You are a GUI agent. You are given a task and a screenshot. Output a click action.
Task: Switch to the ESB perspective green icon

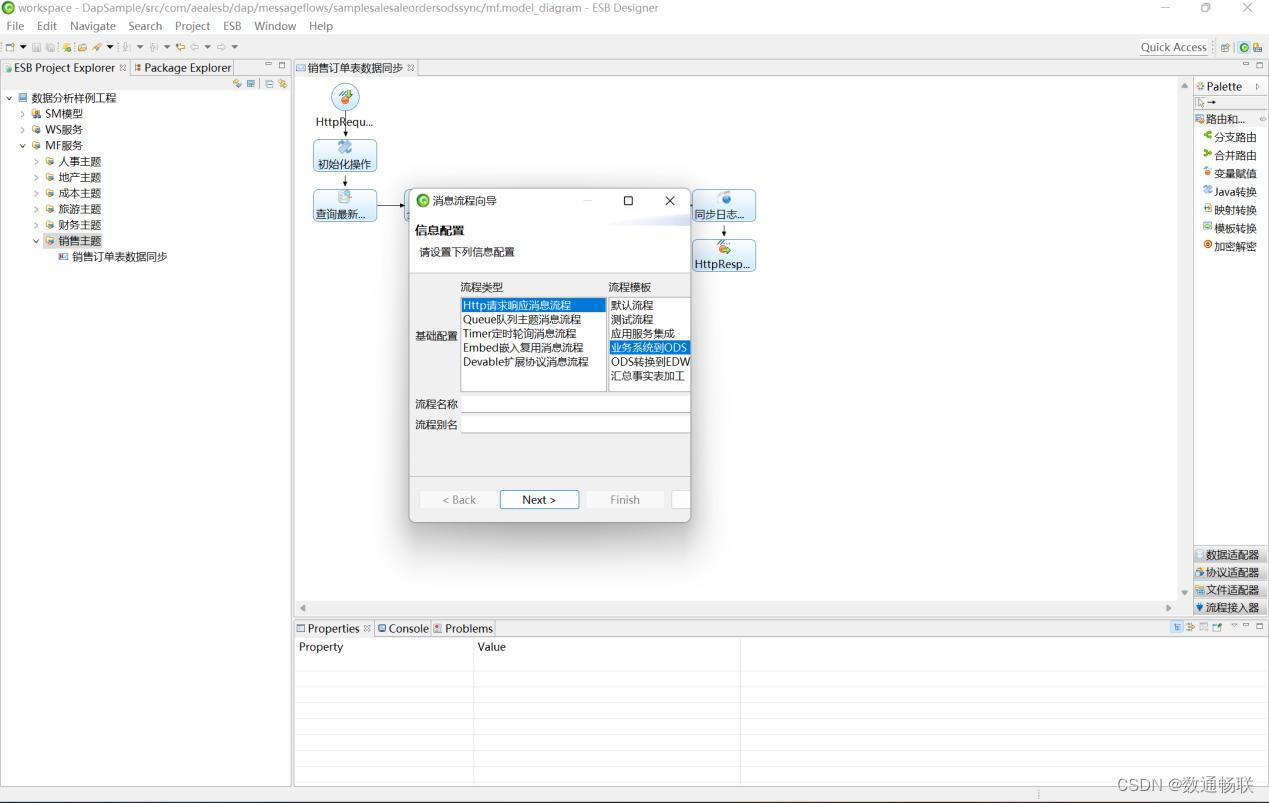coord(1244,47)
